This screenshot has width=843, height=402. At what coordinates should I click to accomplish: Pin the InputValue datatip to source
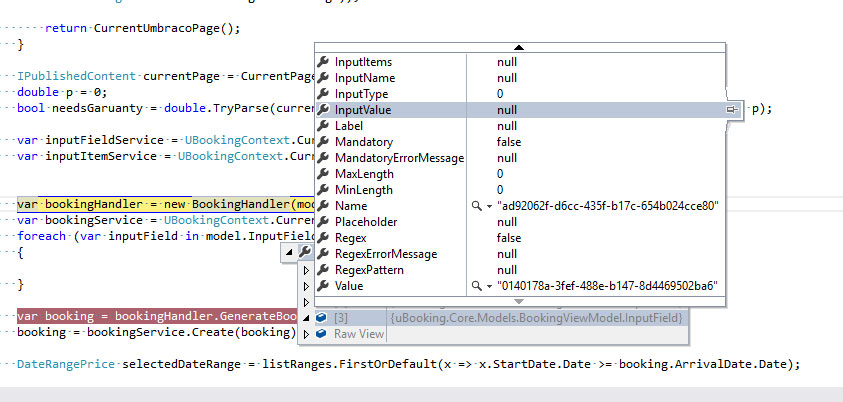(732, 110)
